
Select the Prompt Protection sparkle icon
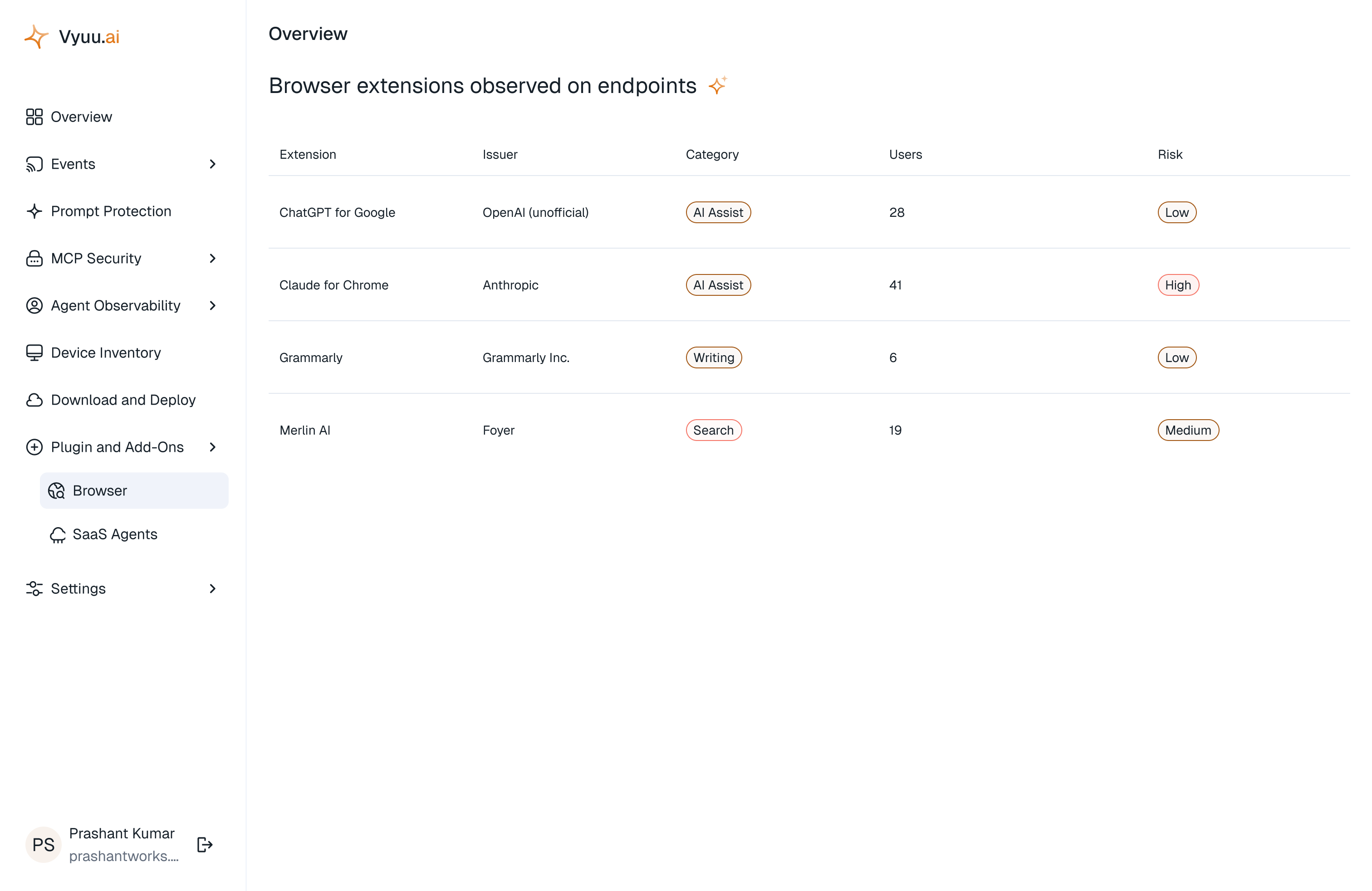[34, 211]
